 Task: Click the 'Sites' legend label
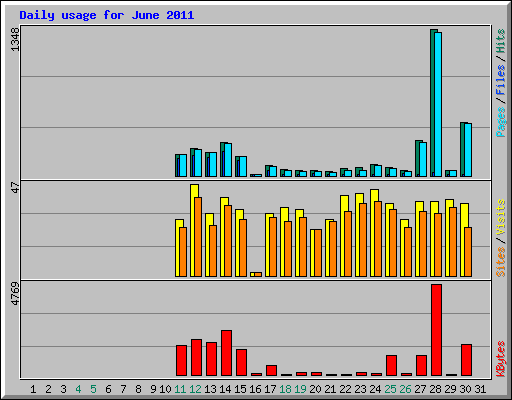click(501, 262)
